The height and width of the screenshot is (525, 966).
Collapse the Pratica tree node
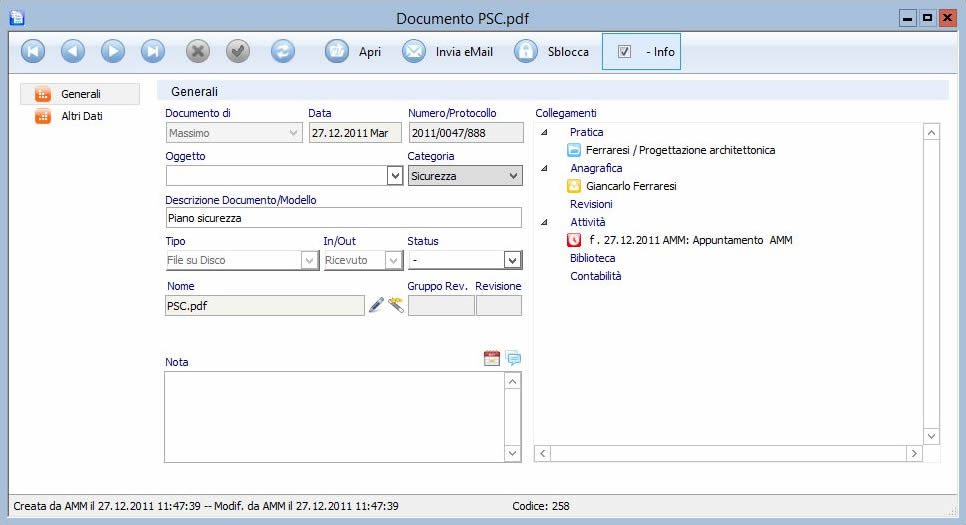pyautogui.click(x=545, y=132)
